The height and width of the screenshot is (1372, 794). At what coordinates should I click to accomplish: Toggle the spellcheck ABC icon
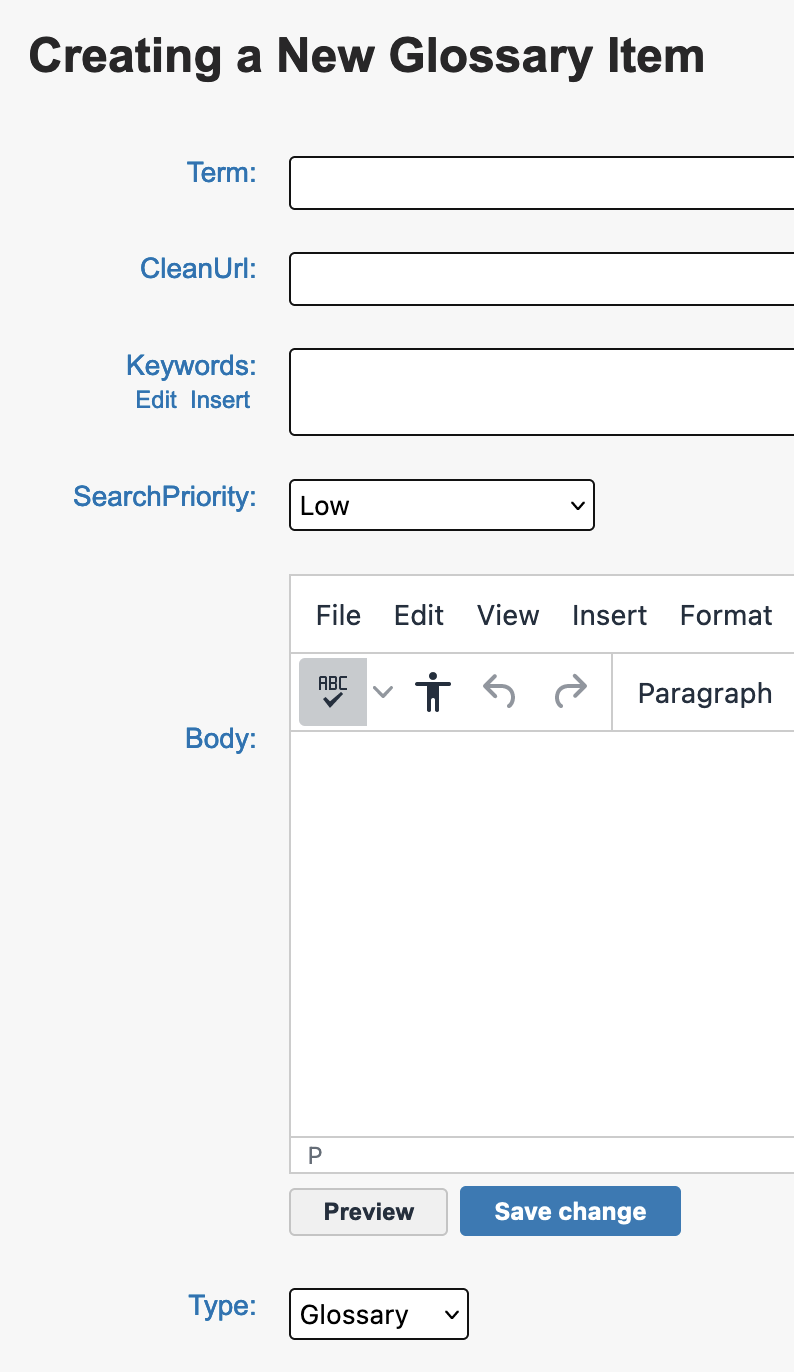click(333, 692)
